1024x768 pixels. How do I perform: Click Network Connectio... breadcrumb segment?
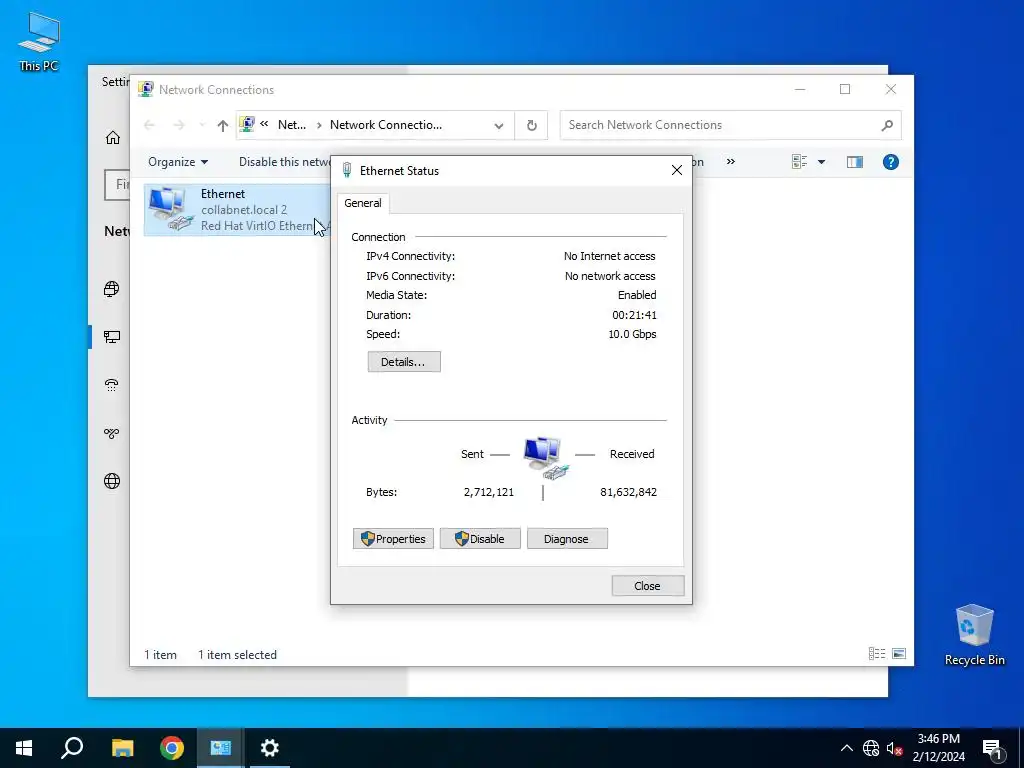(x=385, y=125)
